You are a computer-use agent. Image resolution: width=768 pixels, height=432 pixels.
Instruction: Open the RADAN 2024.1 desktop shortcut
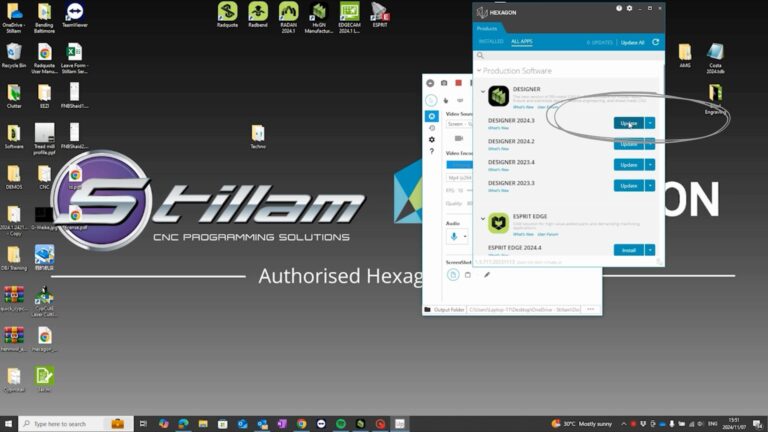coord(288,12)
